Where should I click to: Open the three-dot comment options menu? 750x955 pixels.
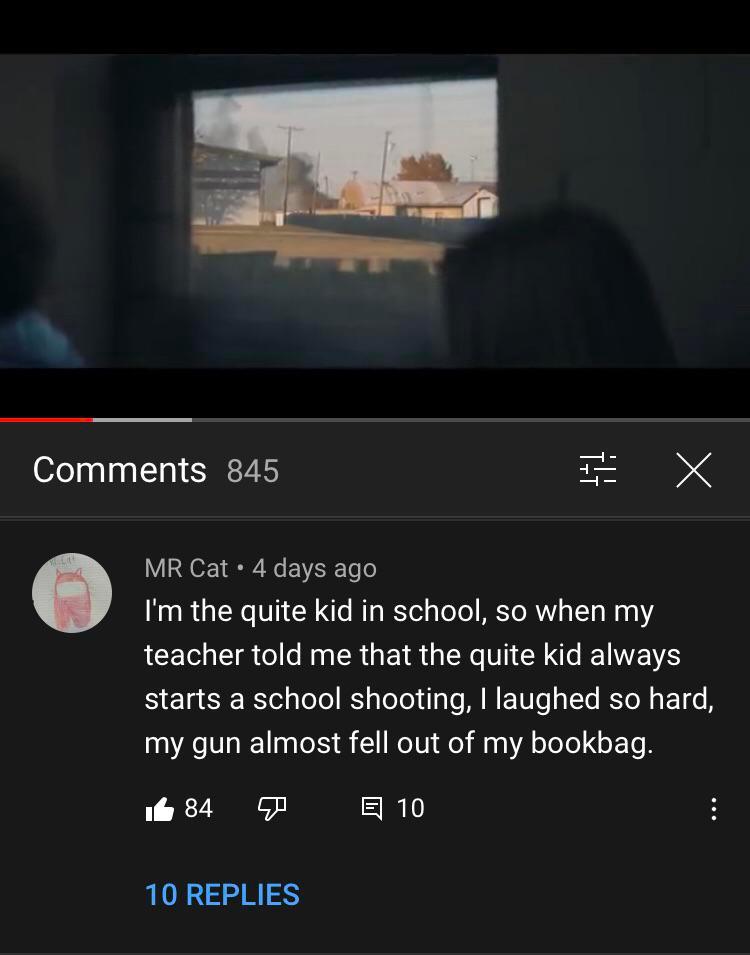(713, 809)
